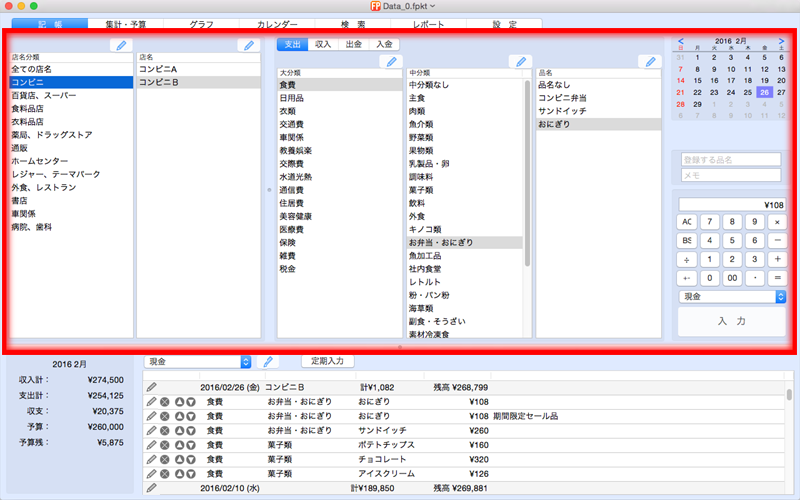Click the 定期入力 button
Screen dimensions: 800x500
click(x=328, y=361)
